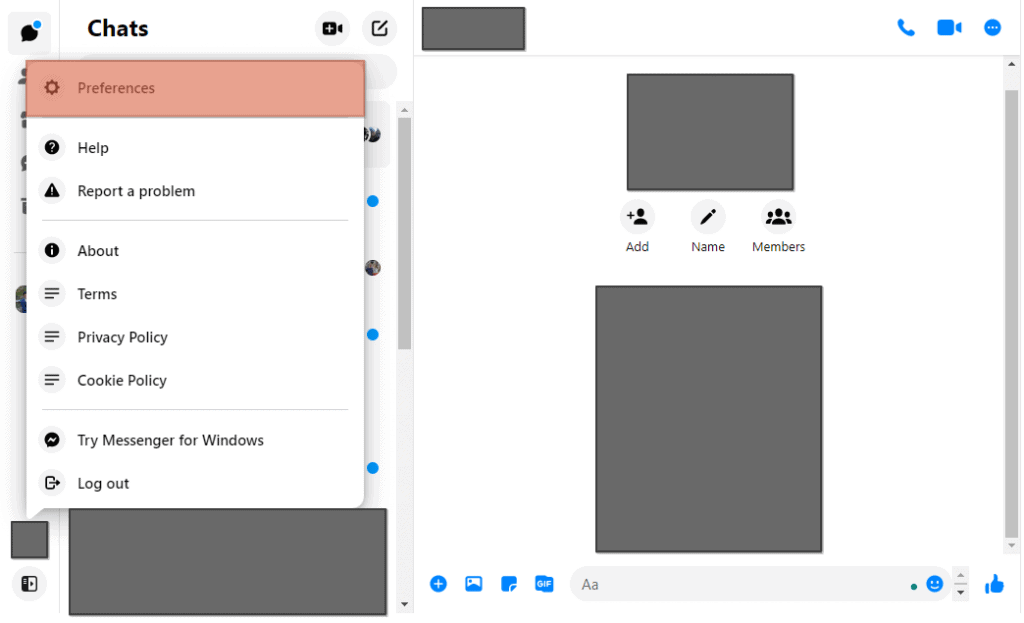Compose a new message

pyautogui.click(x=379, y=28)
